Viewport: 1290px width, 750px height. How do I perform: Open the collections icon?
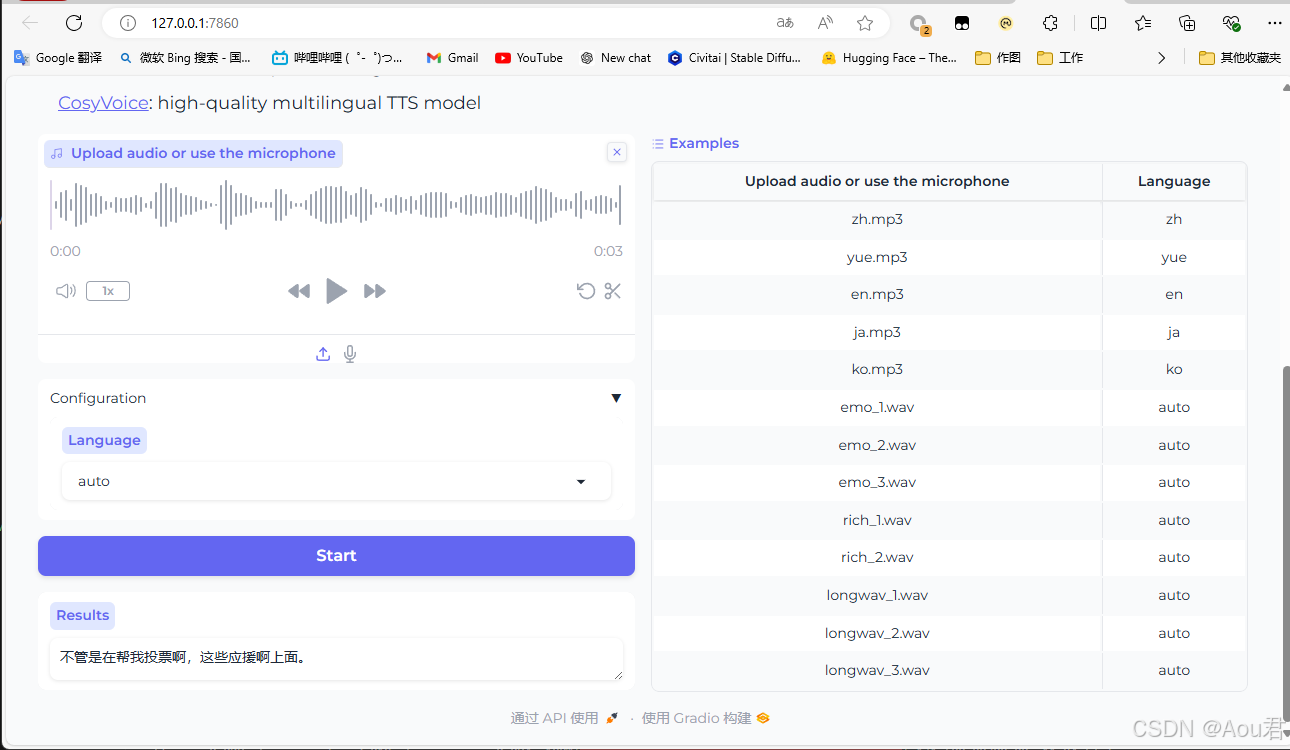pyautogui.click(x=1187, y=22)
